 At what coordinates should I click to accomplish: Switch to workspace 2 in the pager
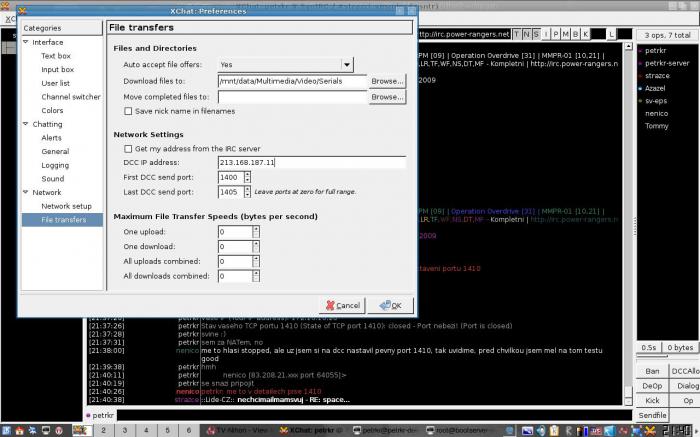(103, 430)
